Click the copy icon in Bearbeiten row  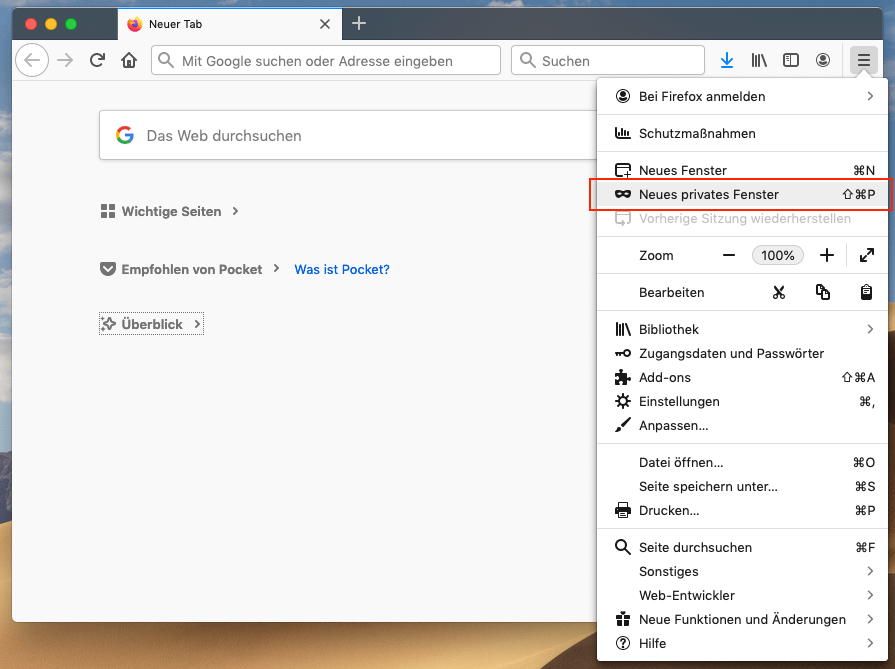click(823, 292)
